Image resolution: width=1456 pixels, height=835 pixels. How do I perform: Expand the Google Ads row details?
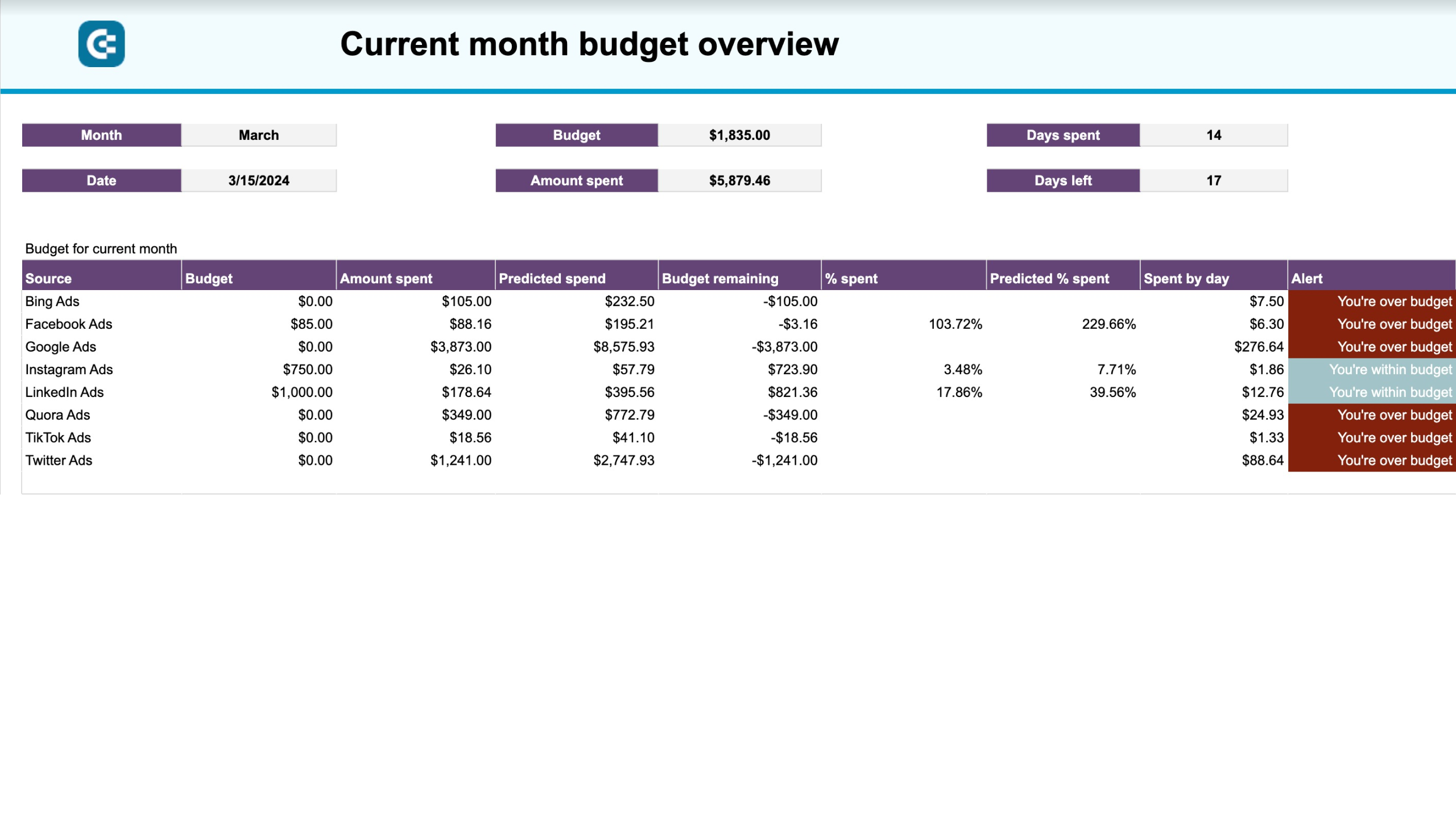59,346
